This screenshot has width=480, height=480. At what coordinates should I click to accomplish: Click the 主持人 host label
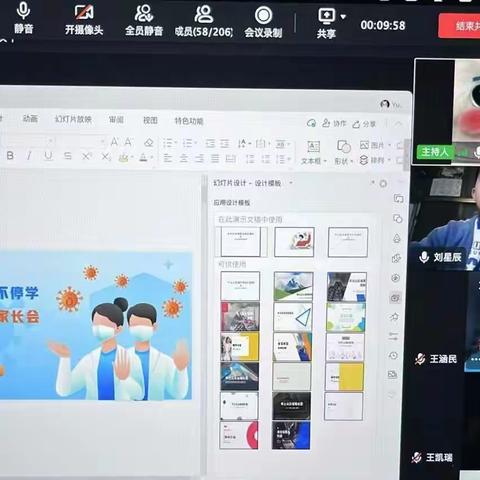point(435,152)
